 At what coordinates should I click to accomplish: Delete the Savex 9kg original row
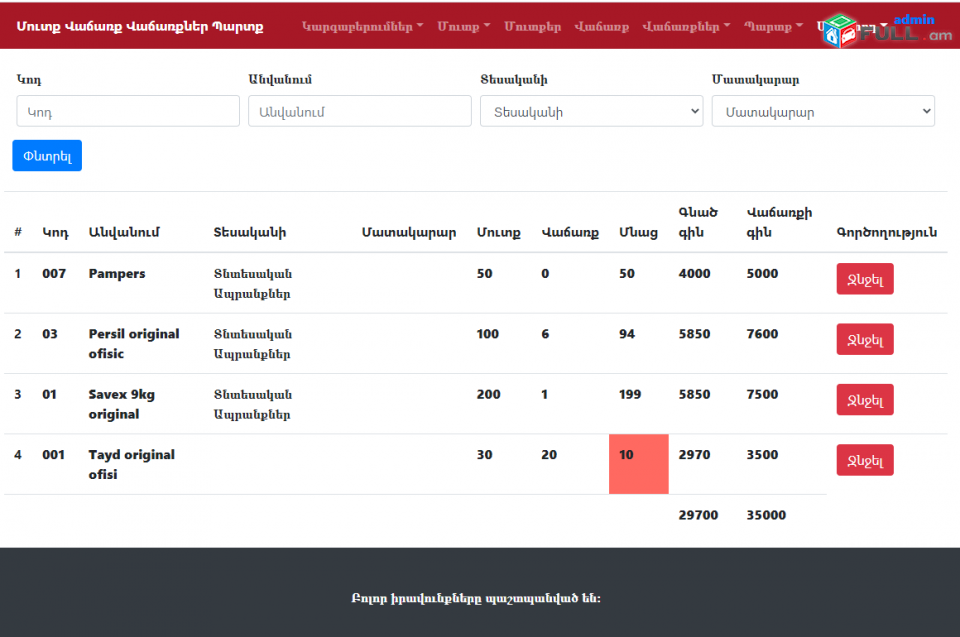(x=865, y=399)
